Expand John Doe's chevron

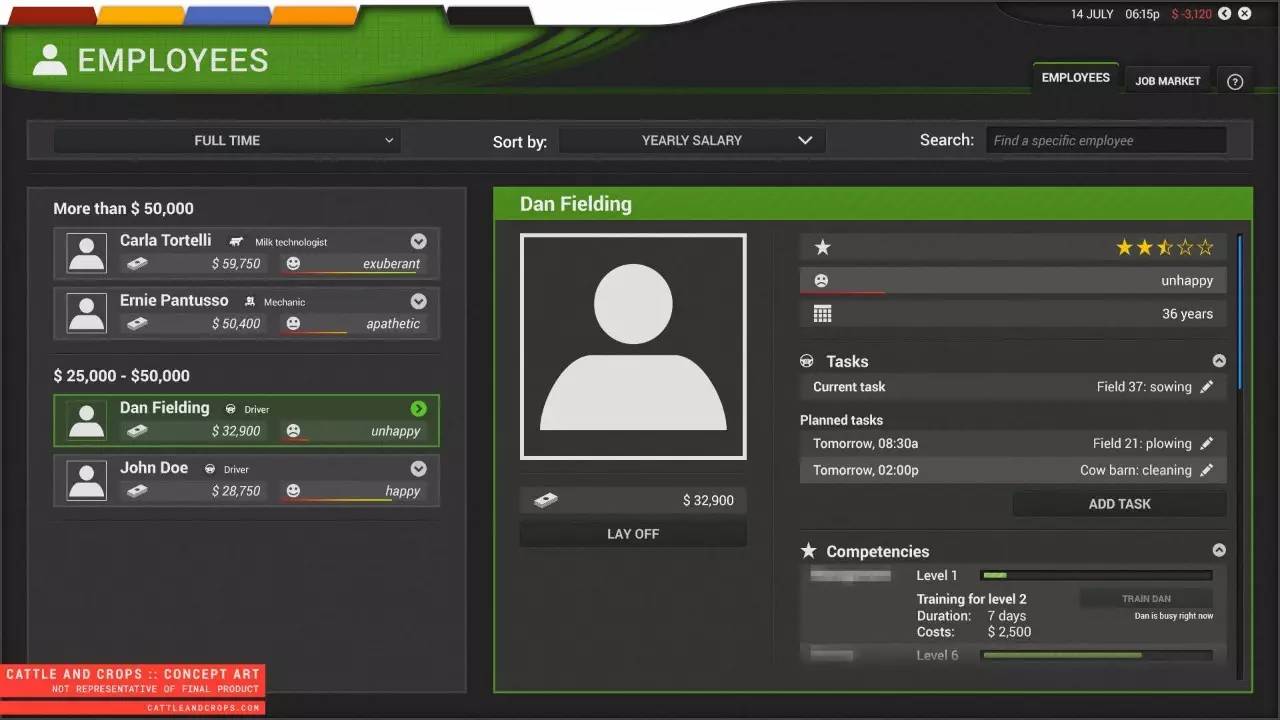pyautogui.click(x=418, y=468)
